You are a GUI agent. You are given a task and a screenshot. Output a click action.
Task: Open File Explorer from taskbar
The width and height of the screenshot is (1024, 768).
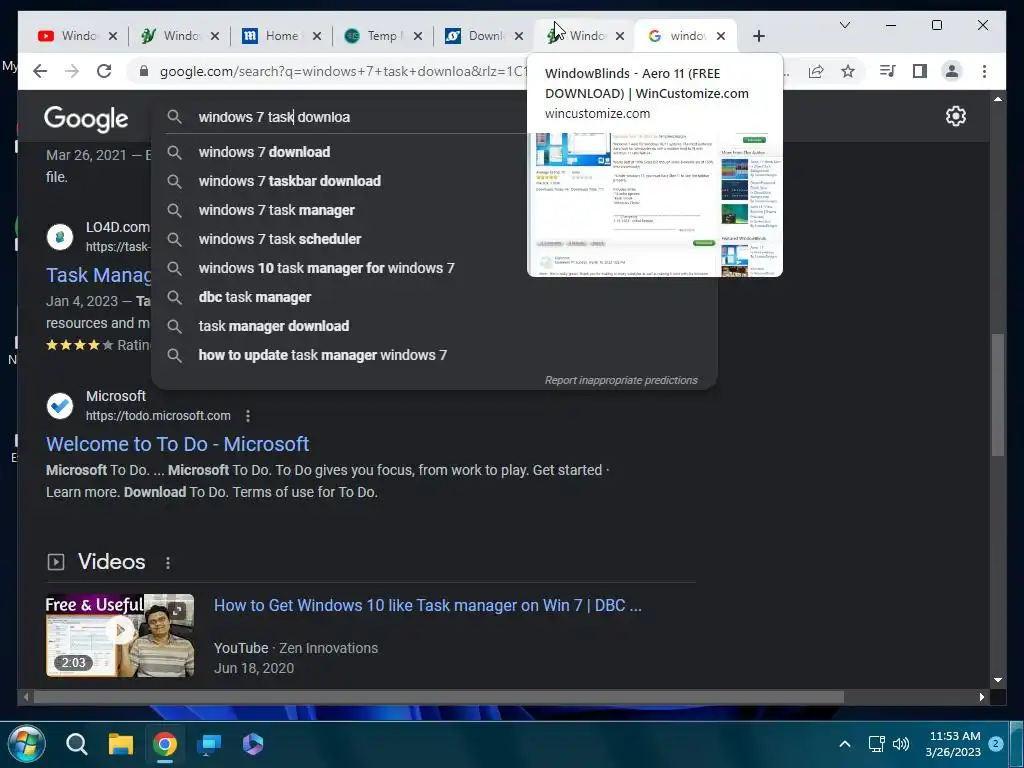121,744
